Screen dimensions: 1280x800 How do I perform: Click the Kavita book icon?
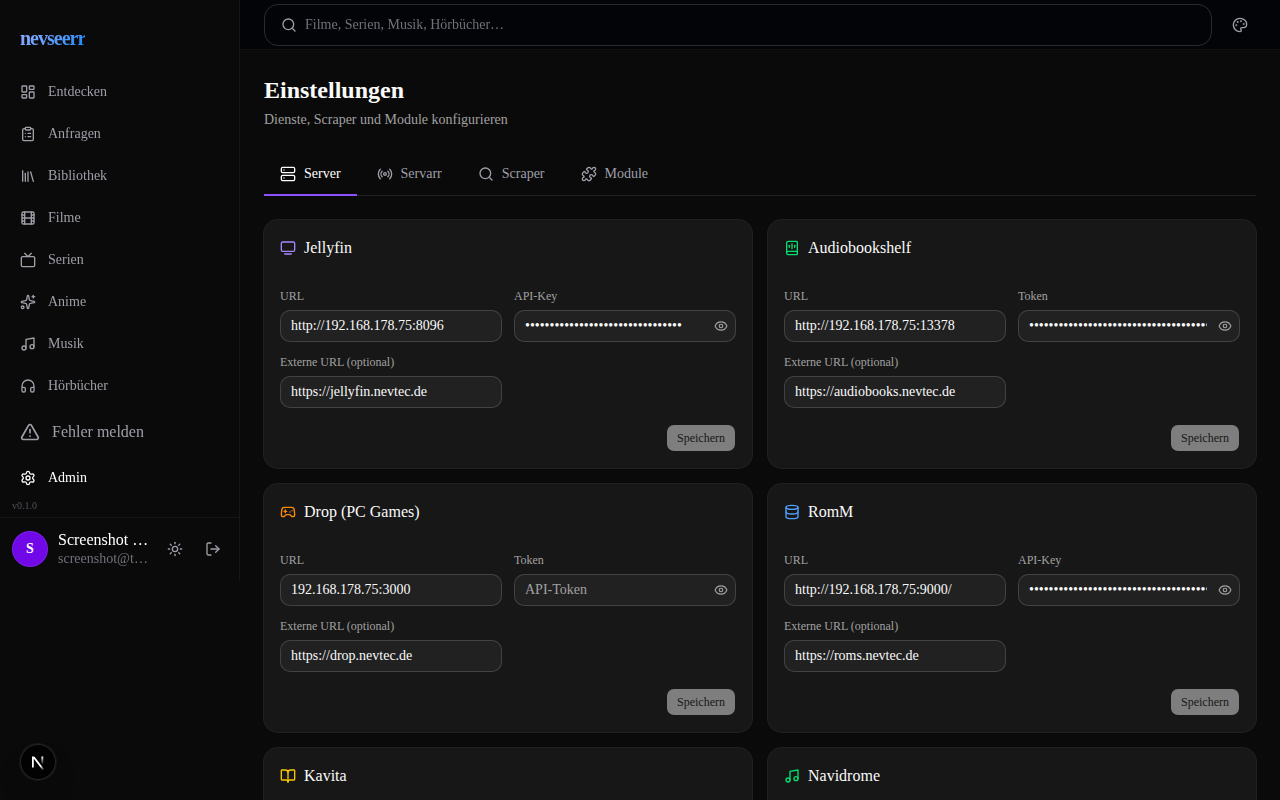[288, 776]
